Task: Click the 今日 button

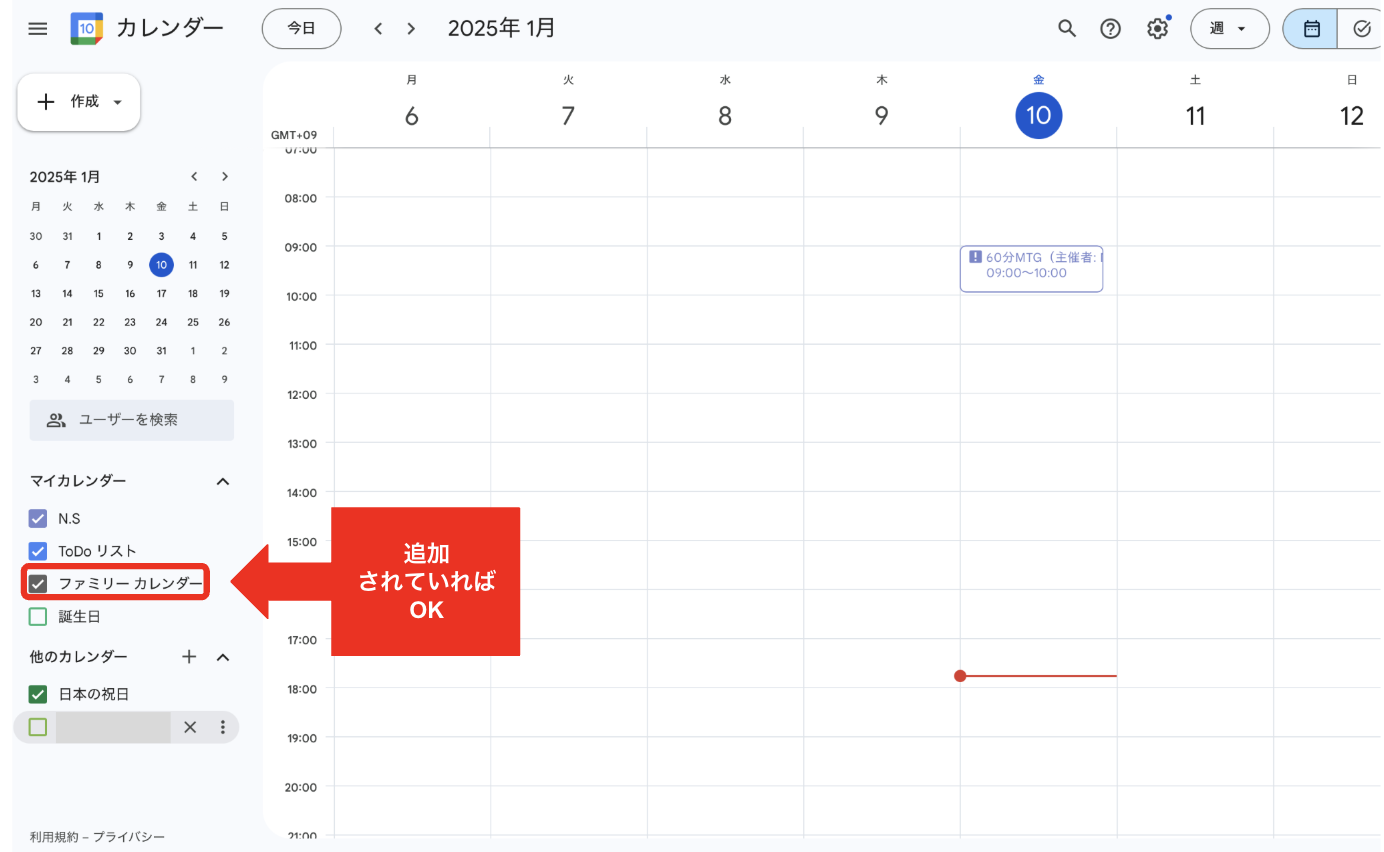Action: [x=301, y=29]
